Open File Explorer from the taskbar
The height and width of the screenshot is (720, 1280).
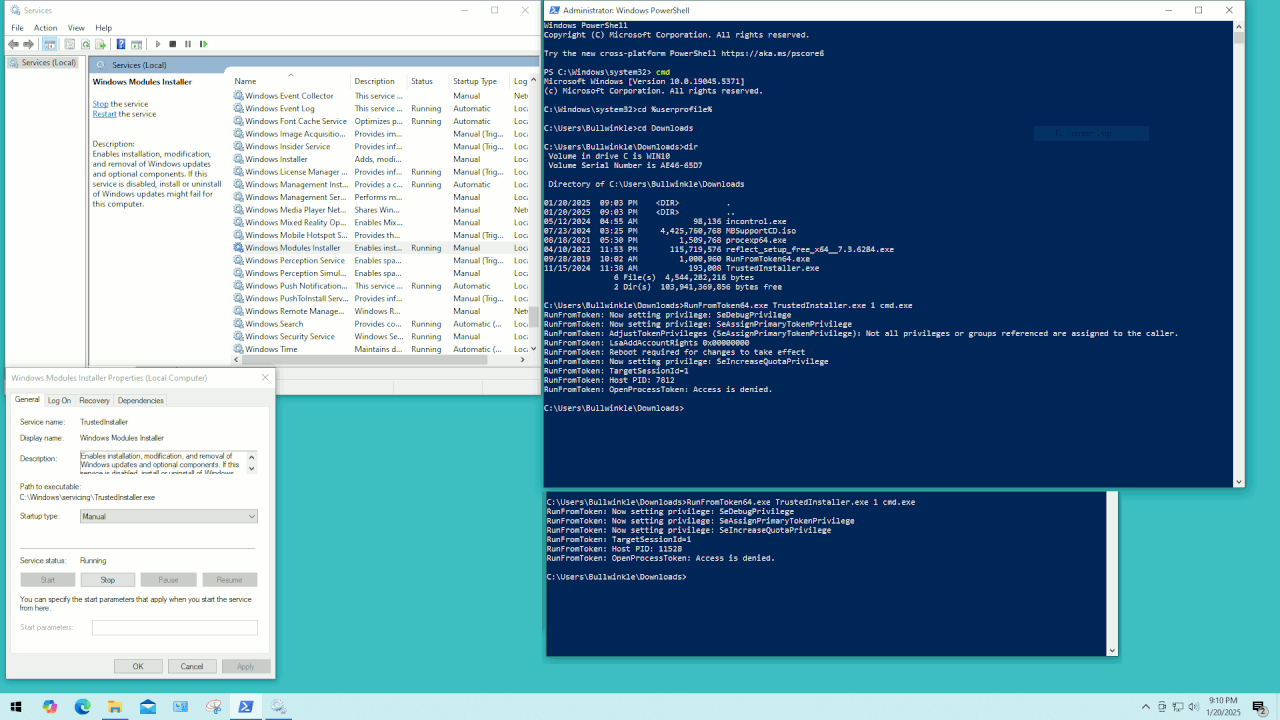[x=115, y=707]
